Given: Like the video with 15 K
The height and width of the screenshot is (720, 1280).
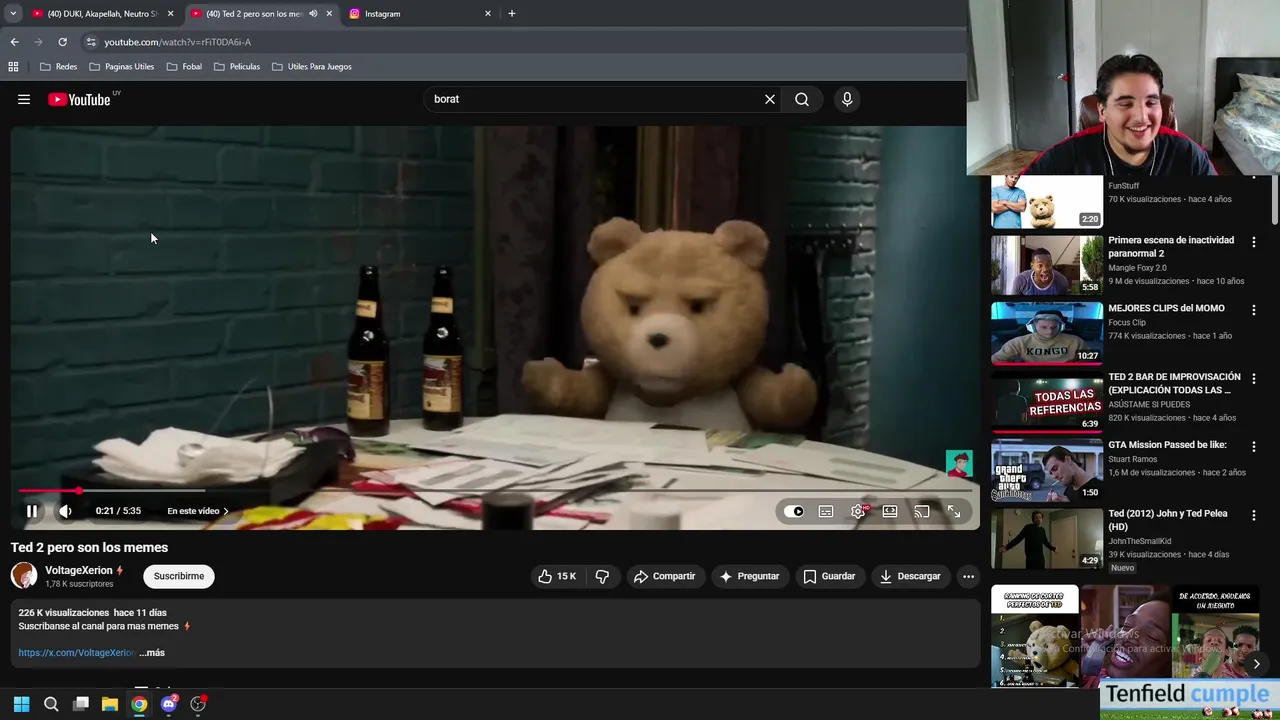Looking at the screenshot, I should (557, 576).
